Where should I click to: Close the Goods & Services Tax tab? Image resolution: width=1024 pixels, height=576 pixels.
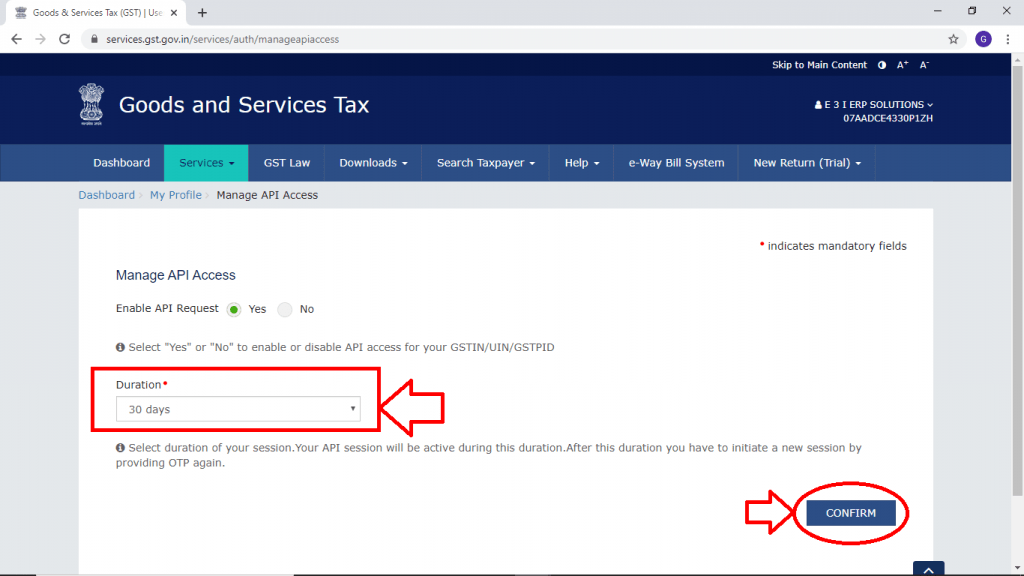[174, 12]
